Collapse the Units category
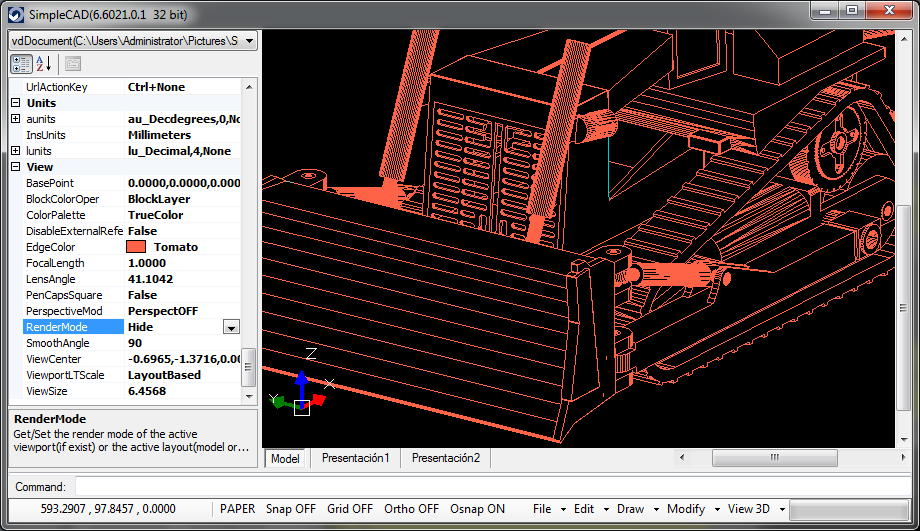 coord(16,103)
